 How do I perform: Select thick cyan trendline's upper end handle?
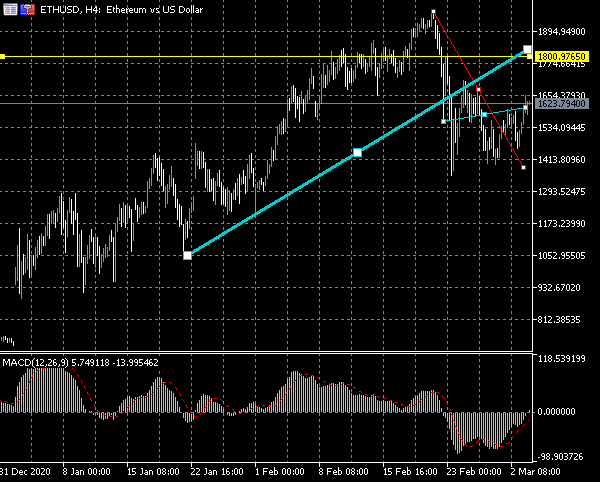527,49
